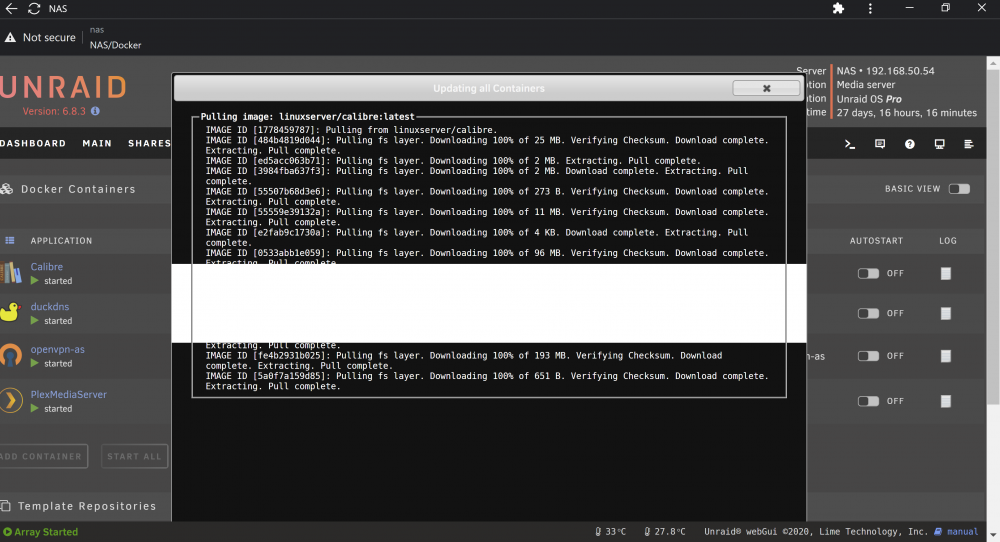The height and width of the screenshot is (542, 1000).
Task: Toggle autostart for PlexMediaServer
Action: click(x=868, y=401)
